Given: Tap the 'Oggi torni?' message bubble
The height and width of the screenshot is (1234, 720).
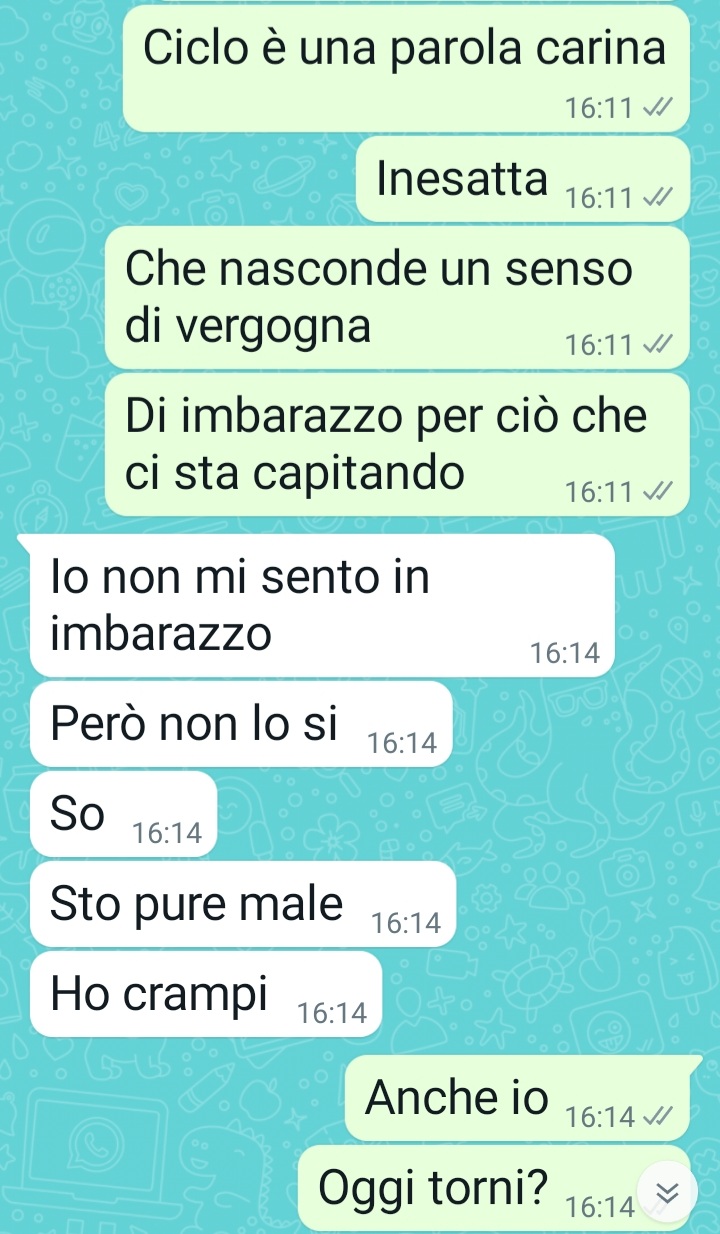Looking at the screenshot, I should pyautogui.click(x=495, y=1188).
